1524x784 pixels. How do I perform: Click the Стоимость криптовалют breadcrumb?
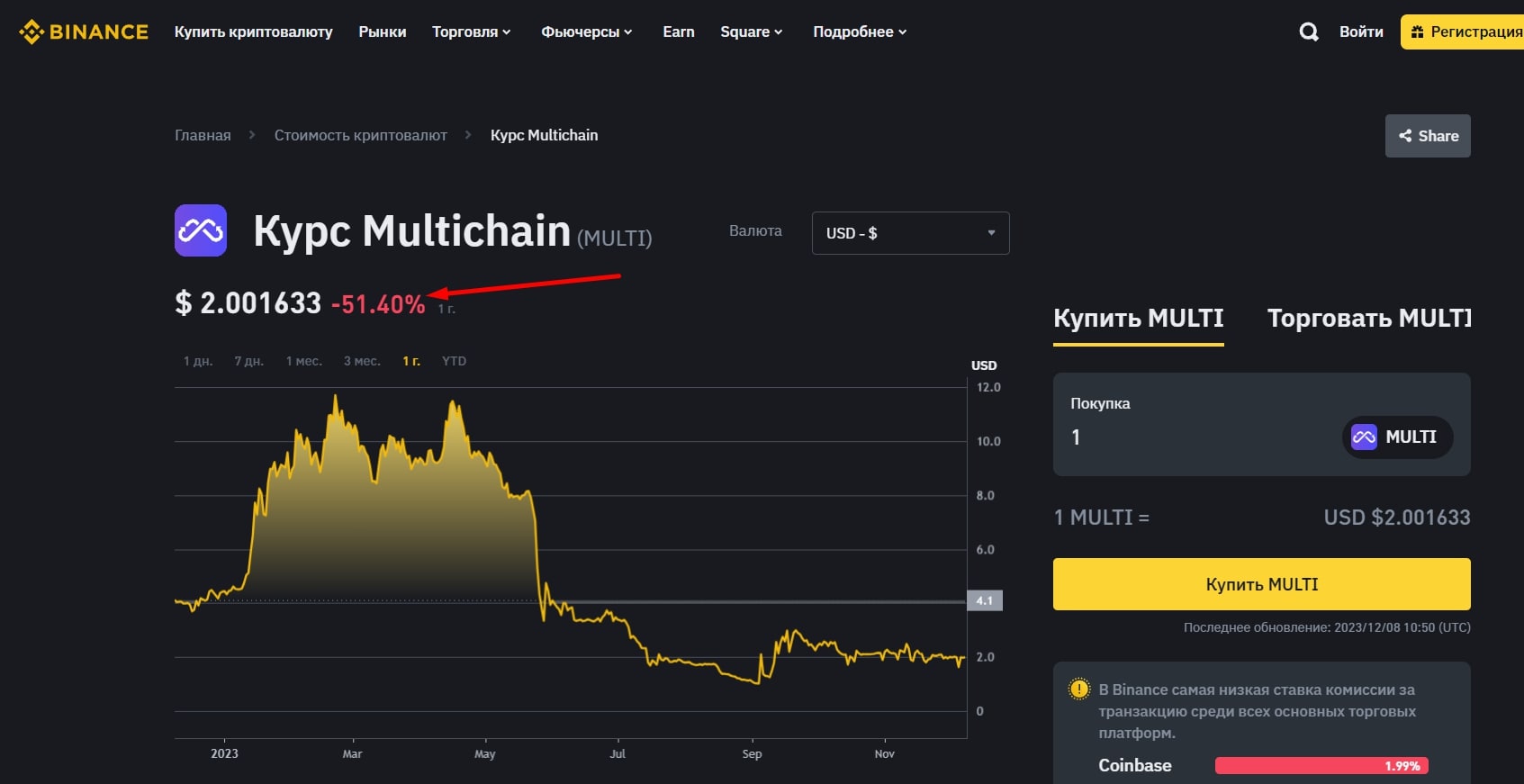coord(361,135)
